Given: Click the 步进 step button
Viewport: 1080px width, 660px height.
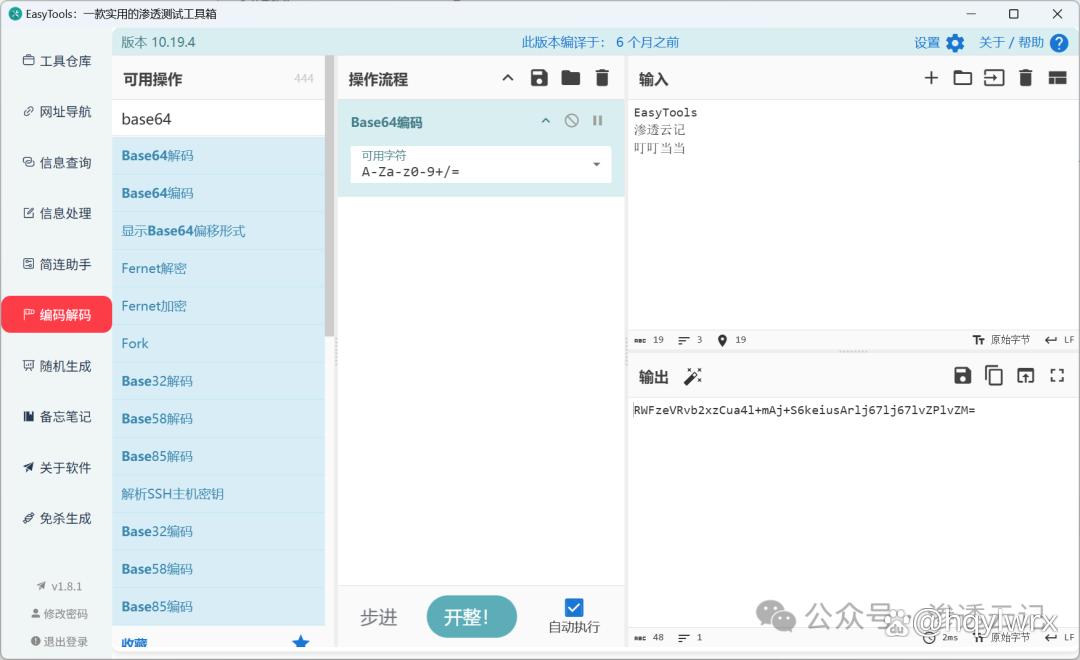Looking at the screenshot, I should point(378,617).
